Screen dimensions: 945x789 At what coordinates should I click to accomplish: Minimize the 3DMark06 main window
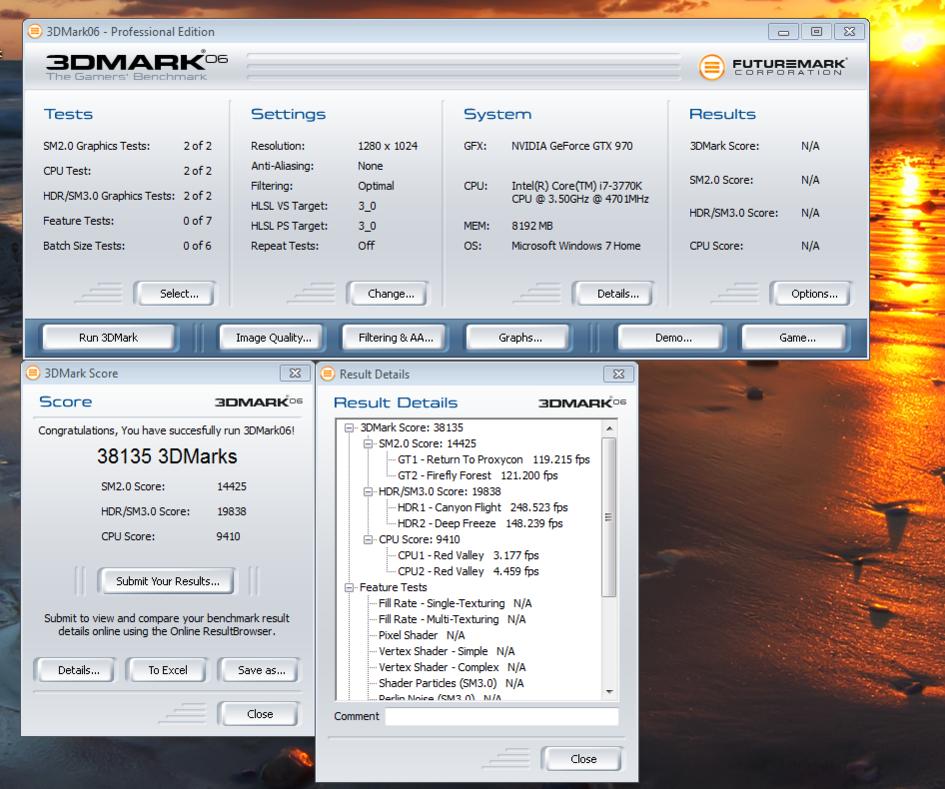tap(783, 32)
